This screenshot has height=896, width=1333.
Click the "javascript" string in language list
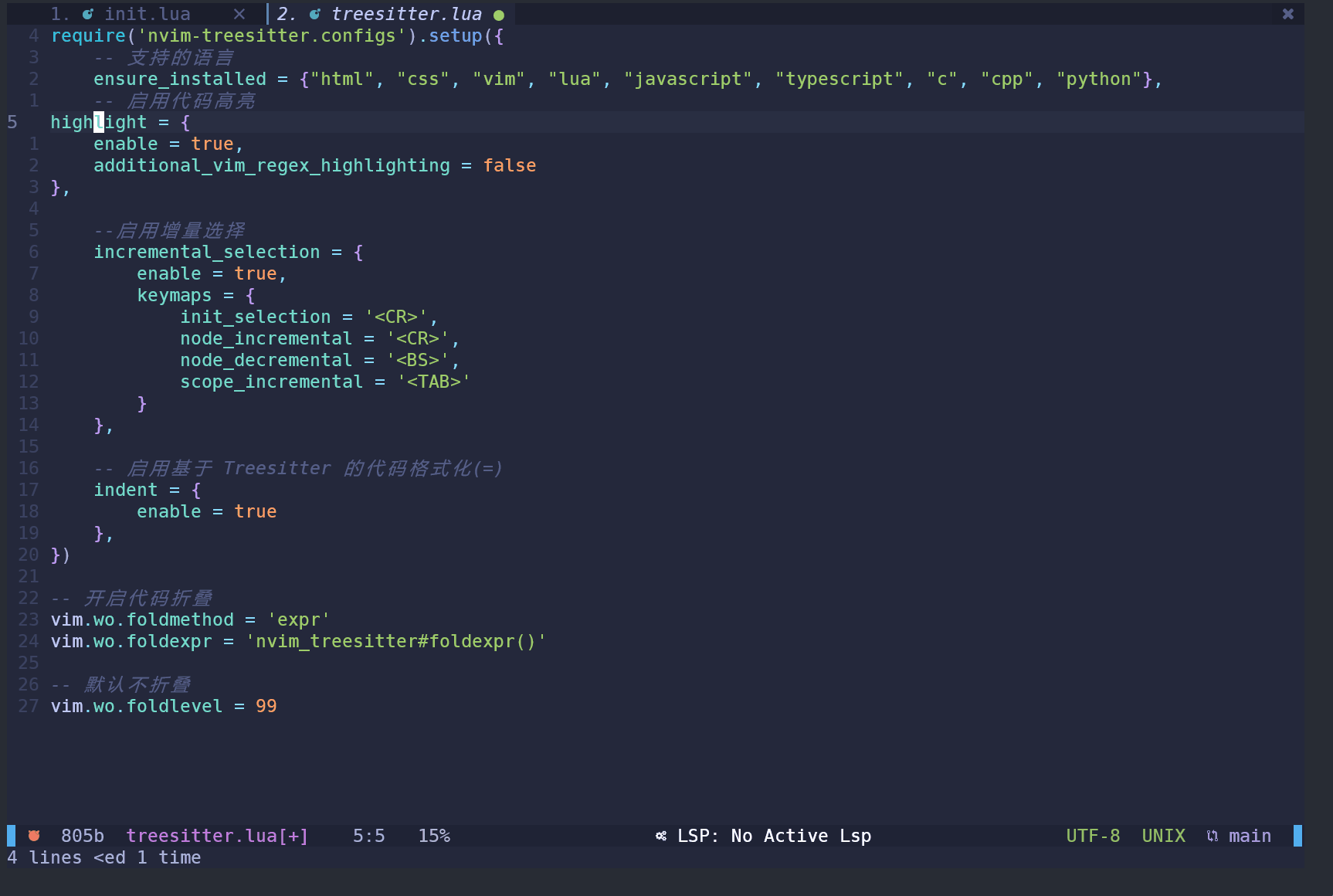(688, 79)
